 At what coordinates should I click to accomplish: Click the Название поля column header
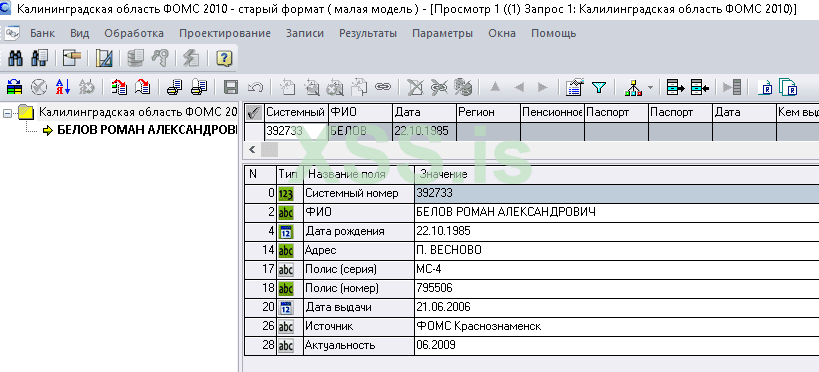358,174
